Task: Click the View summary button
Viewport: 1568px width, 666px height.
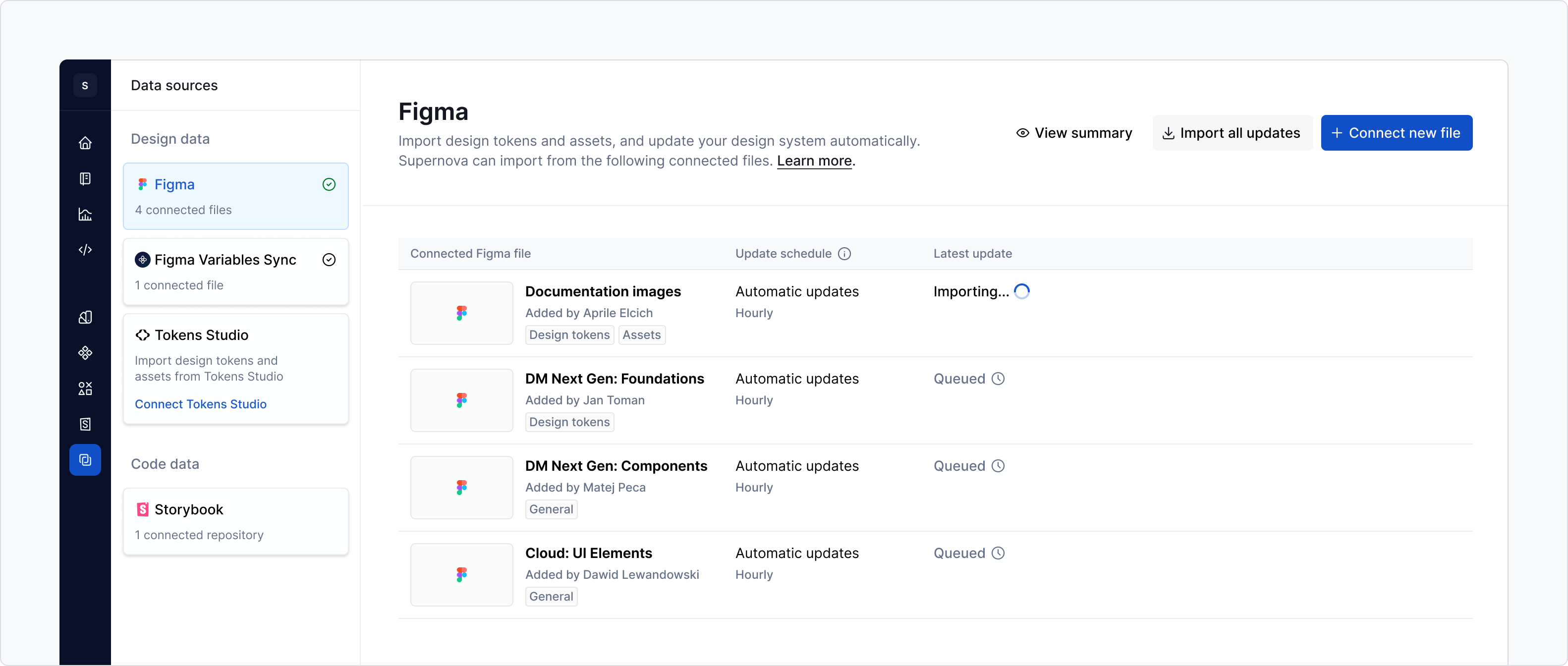Action: tap(1074, 133)
